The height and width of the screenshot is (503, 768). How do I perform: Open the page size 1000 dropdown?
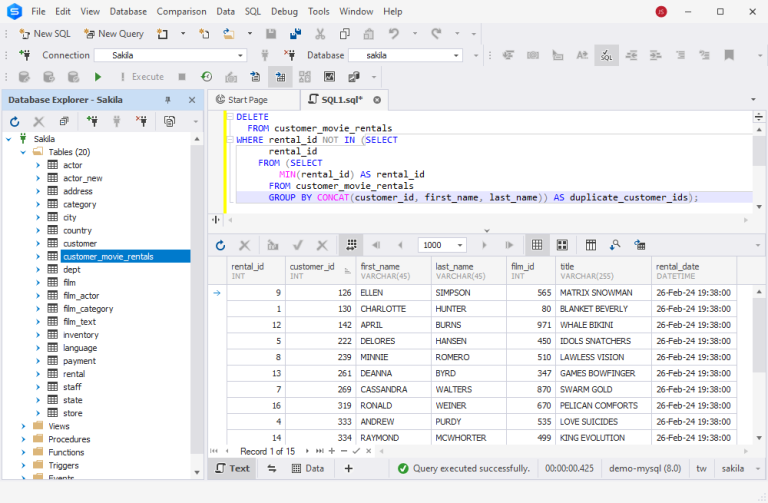(459, 245)
